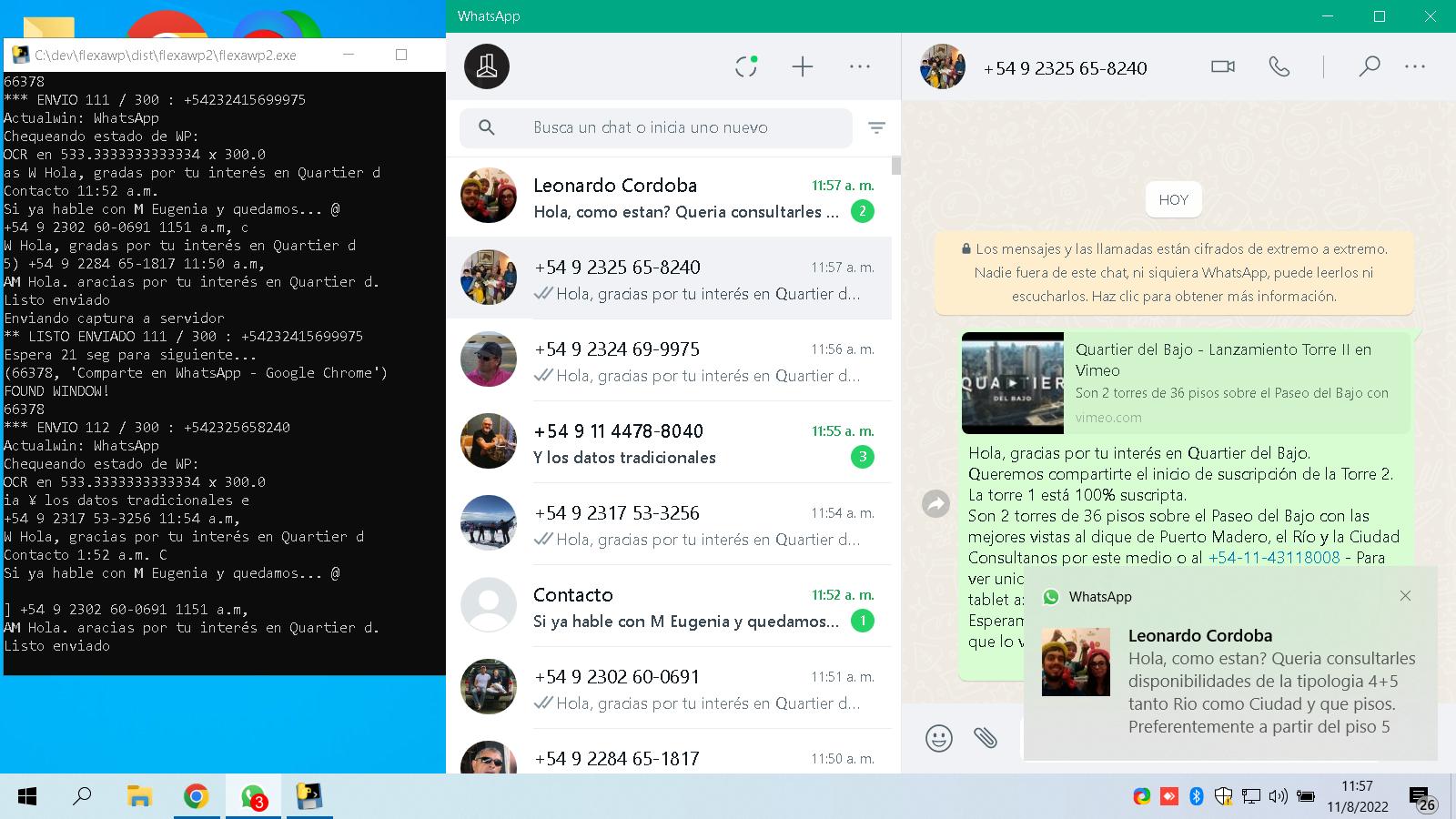Forward the message with the arrow icon
The width and height of the screenshot is (1456, 819).
coord(935,503)
